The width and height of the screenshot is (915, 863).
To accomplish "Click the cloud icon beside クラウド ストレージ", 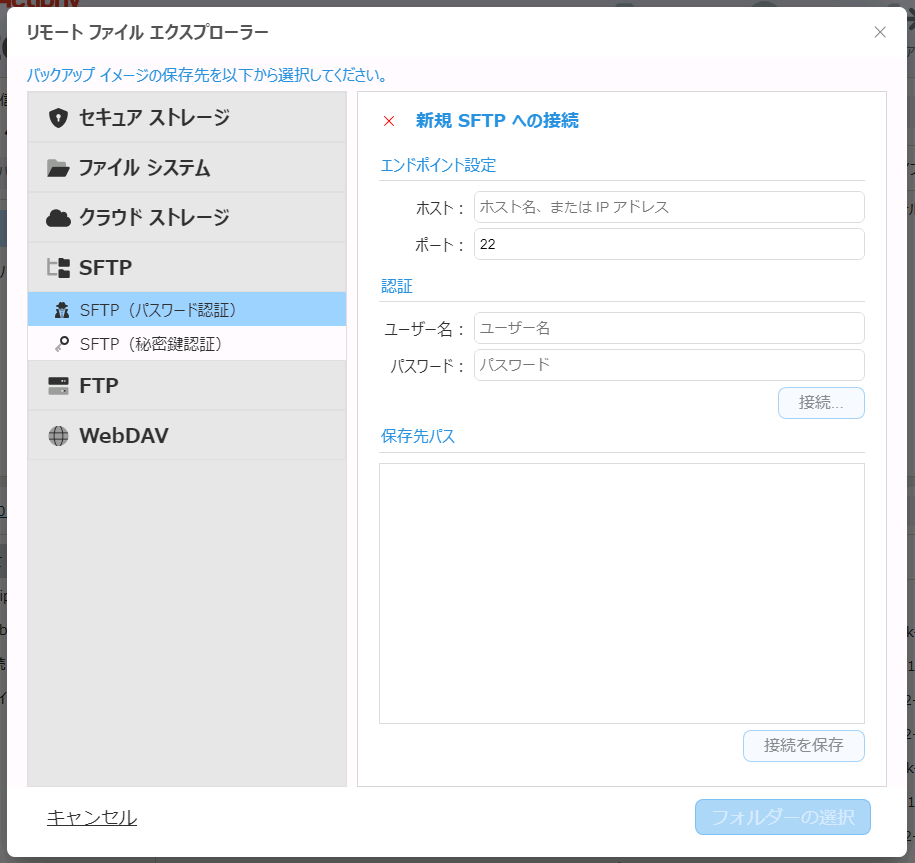I will pyautogui.click(x=58, y=218).
